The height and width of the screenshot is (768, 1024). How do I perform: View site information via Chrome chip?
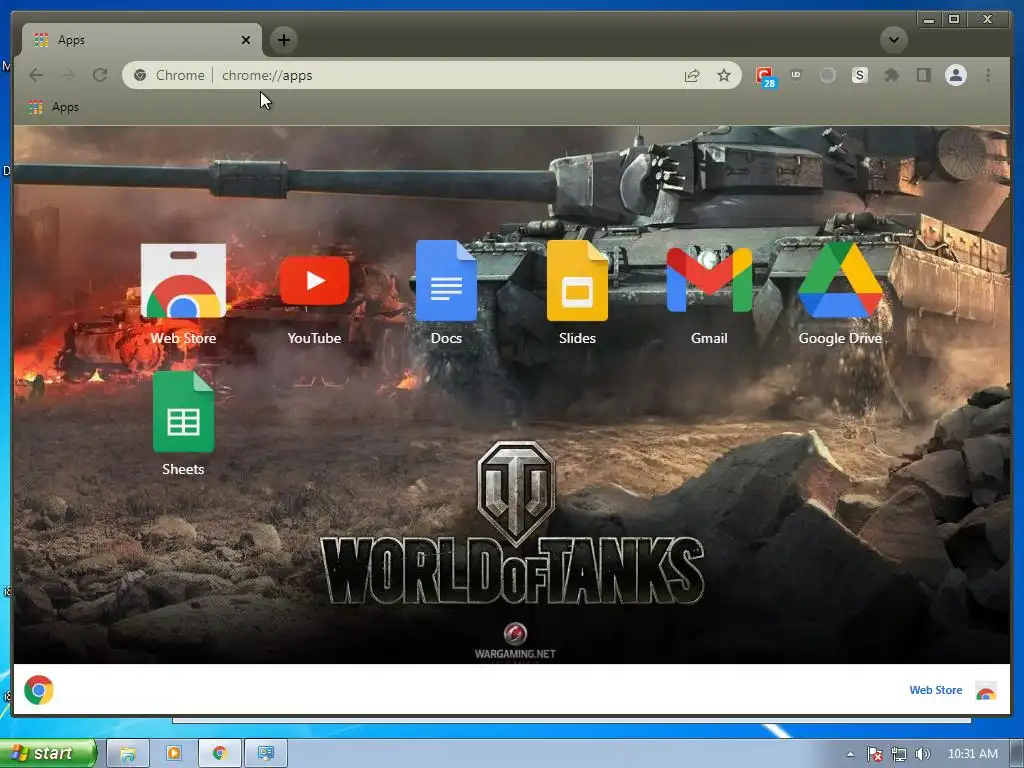[x=170, y=75]
